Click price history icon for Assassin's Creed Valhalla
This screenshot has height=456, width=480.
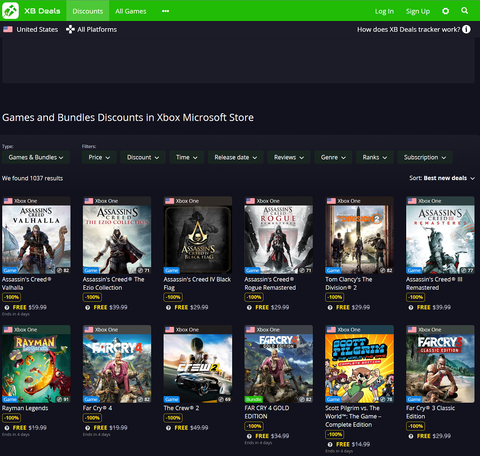(x=7, y=307)
